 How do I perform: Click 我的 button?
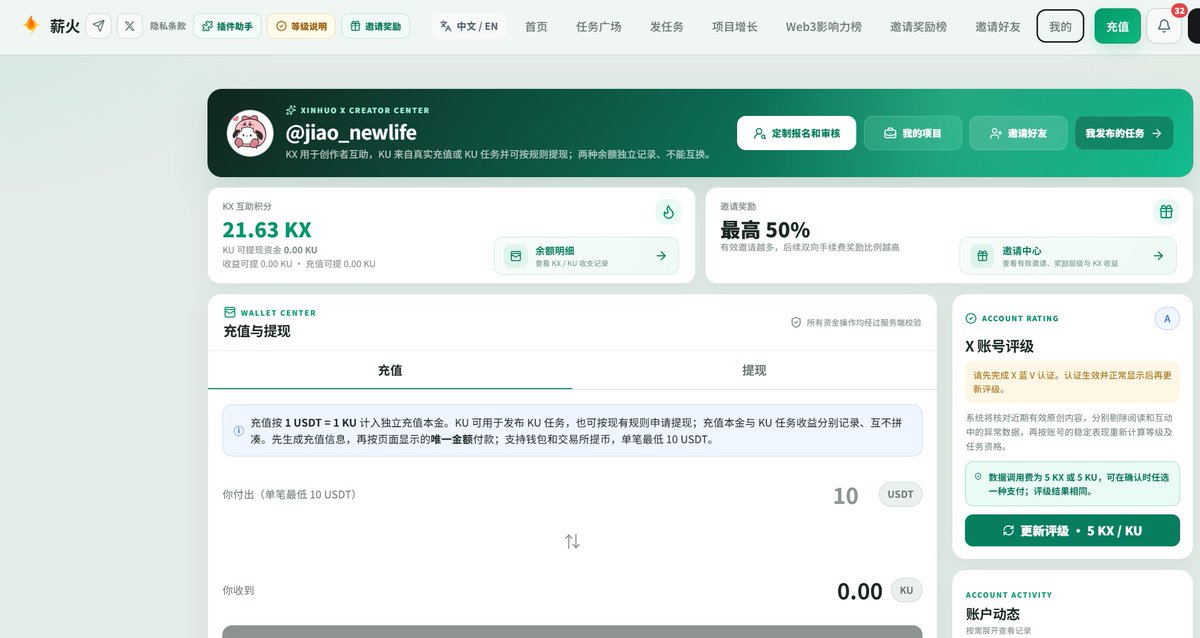(x=1060, y=26)
